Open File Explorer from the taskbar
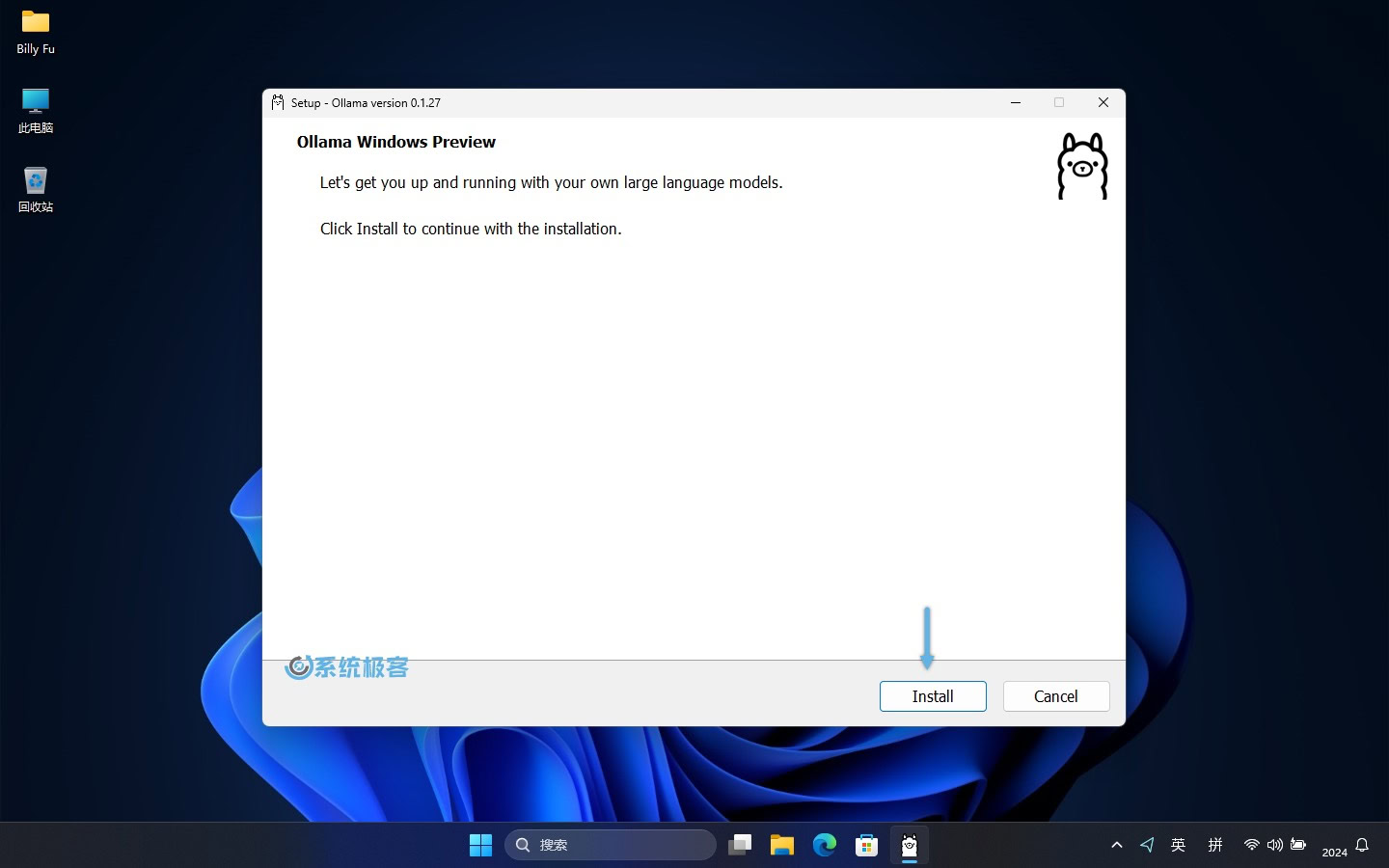The width and height of the screenshot is (1389, 868). (x=782, y=845)
